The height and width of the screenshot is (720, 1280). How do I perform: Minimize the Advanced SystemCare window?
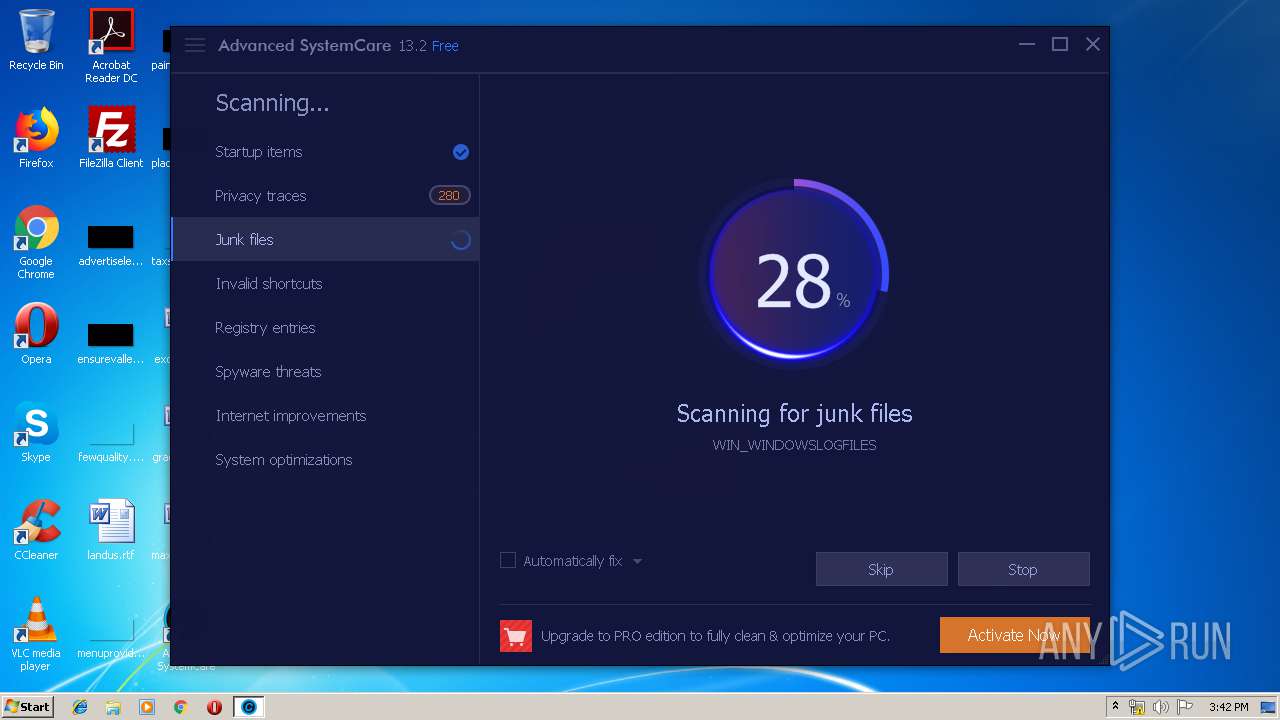click(1027, 45)
